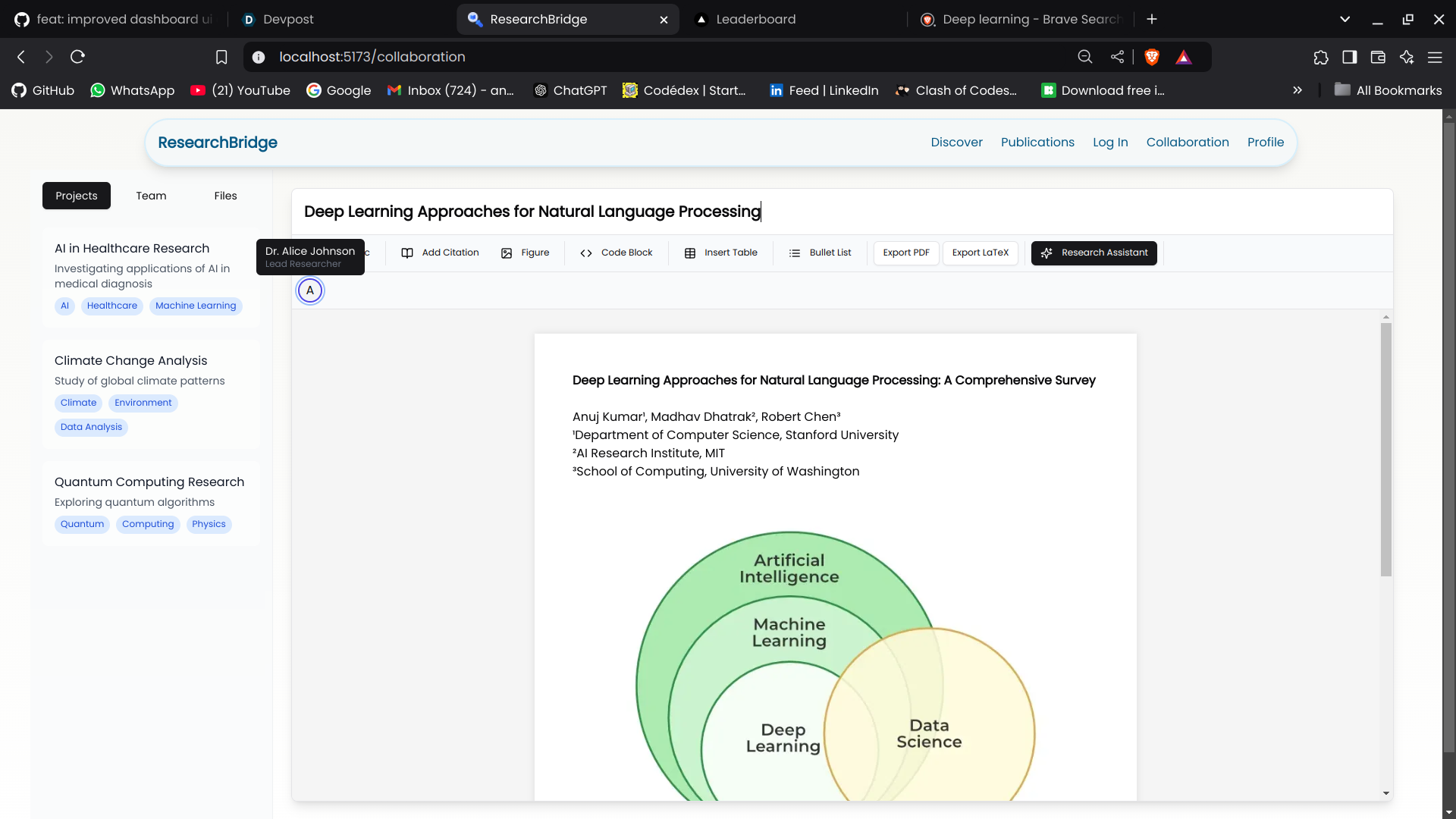Viewport: 1456px width, 819px height.
Task: Expand hidden bookmarks chevron
Action: point(1298,90)
